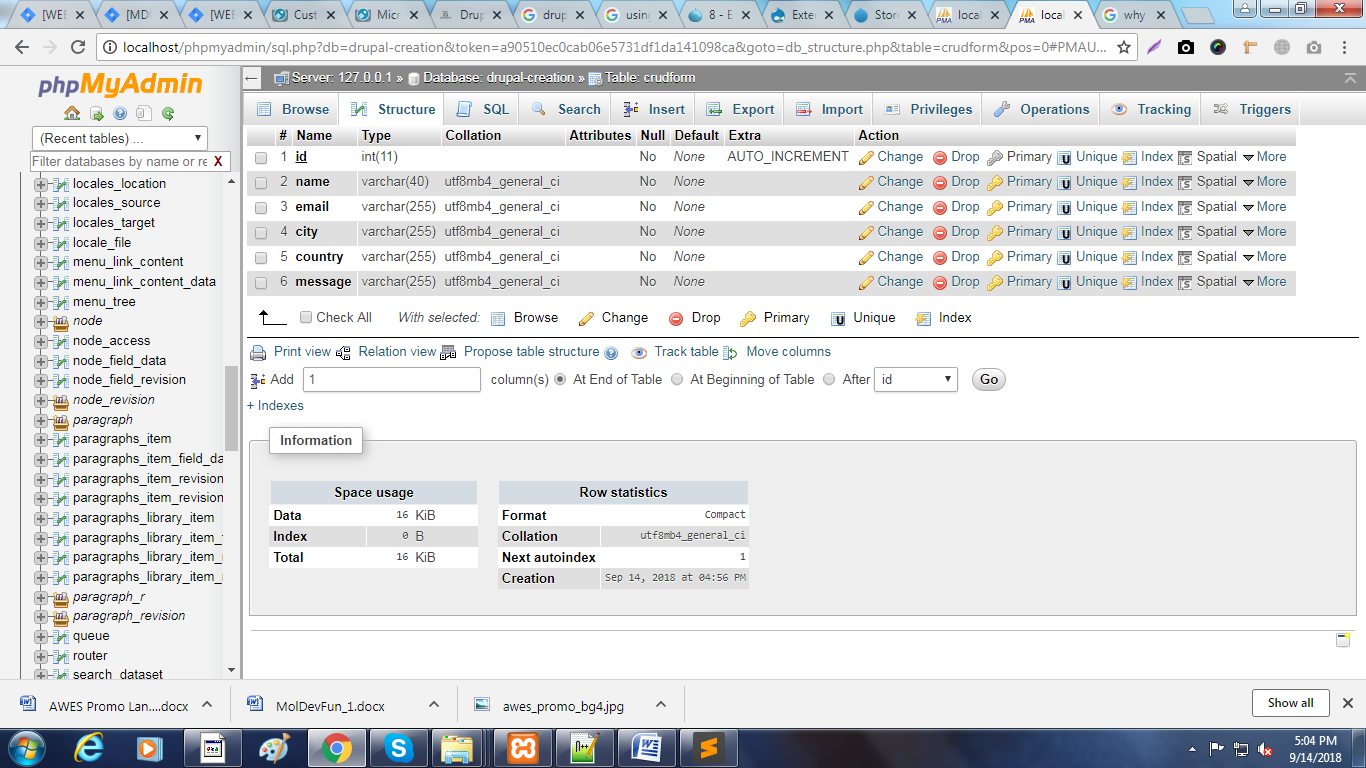Enable the Check All checkbox
Image resolution: width=1366 pixels, height=768 pixels.
(306, 317)
